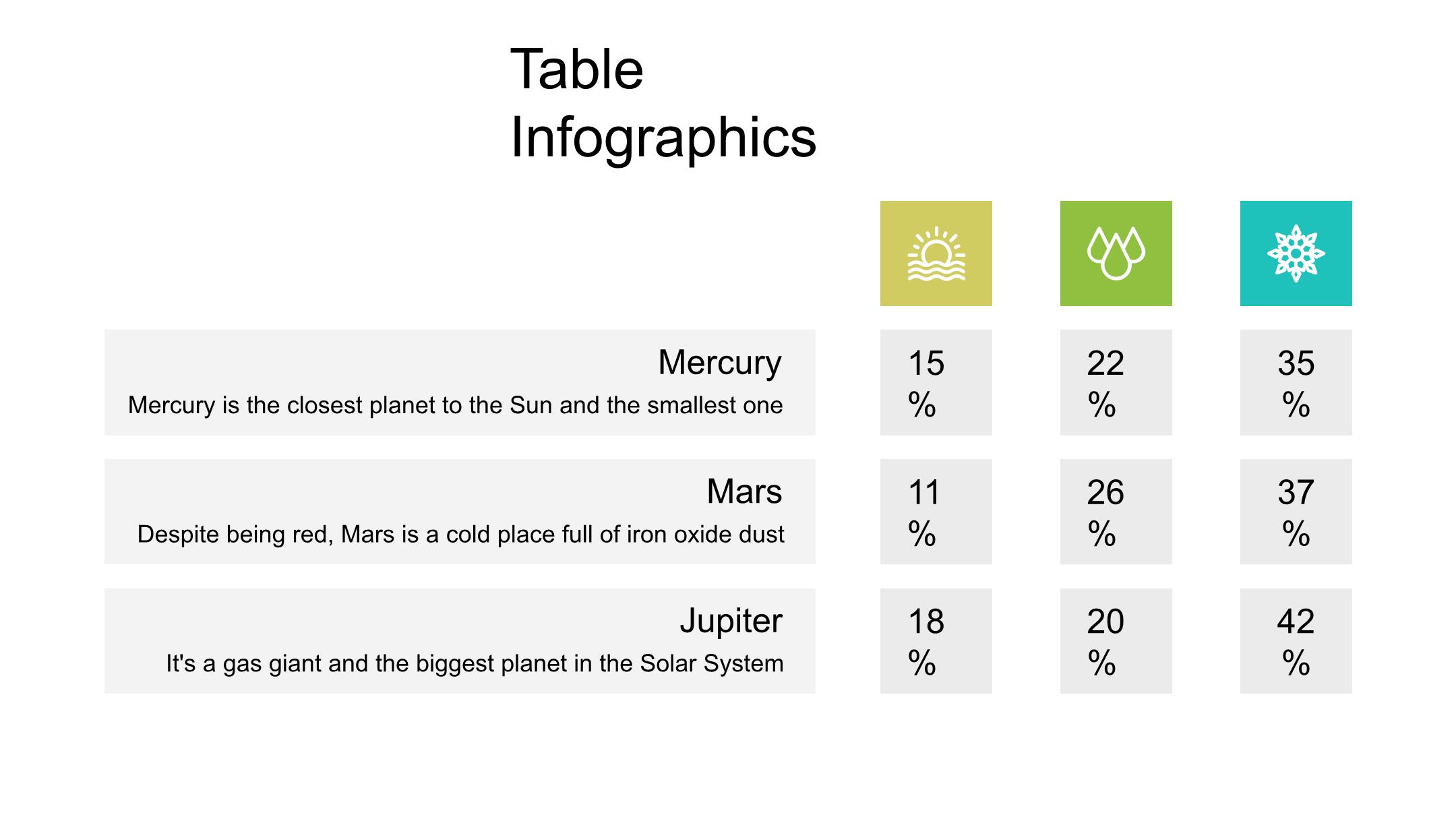Select the Jupiter gas giant description text

475,664
